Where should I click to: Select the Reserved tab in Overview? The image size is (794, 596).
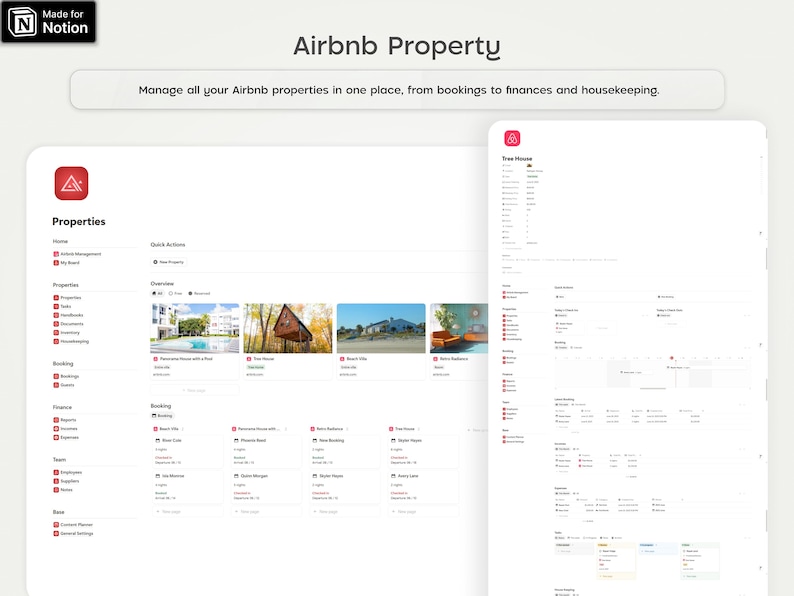(199, 293)
